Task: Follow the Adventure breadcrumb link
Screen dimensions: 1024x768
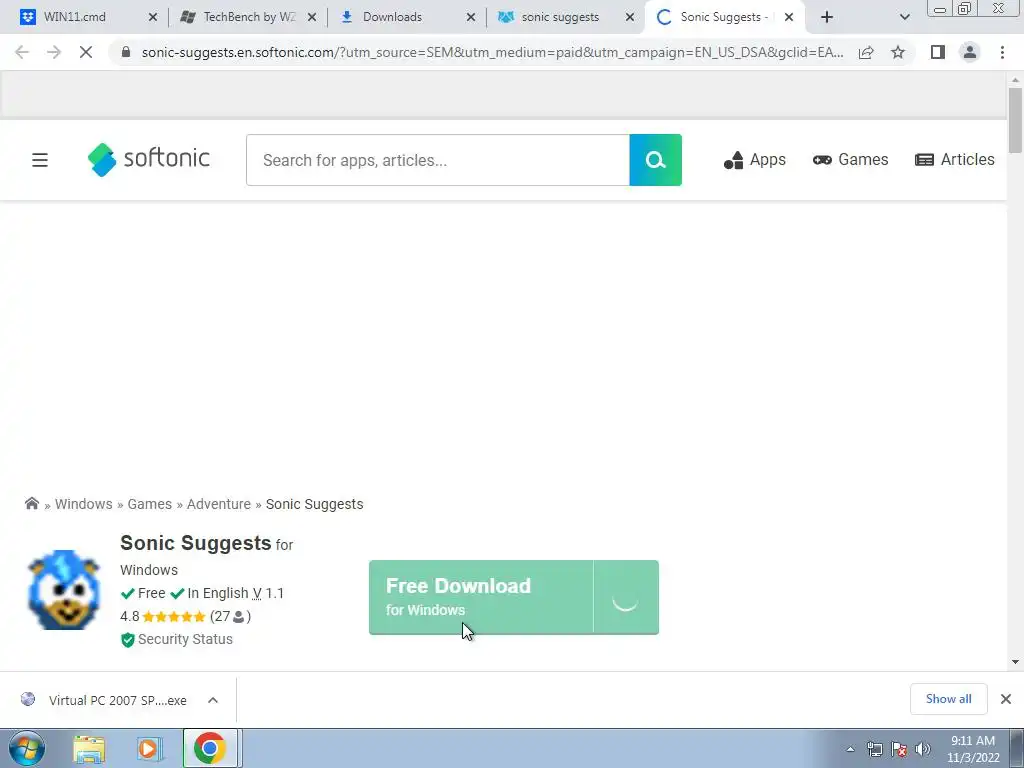Action: (x=219, y=504)
